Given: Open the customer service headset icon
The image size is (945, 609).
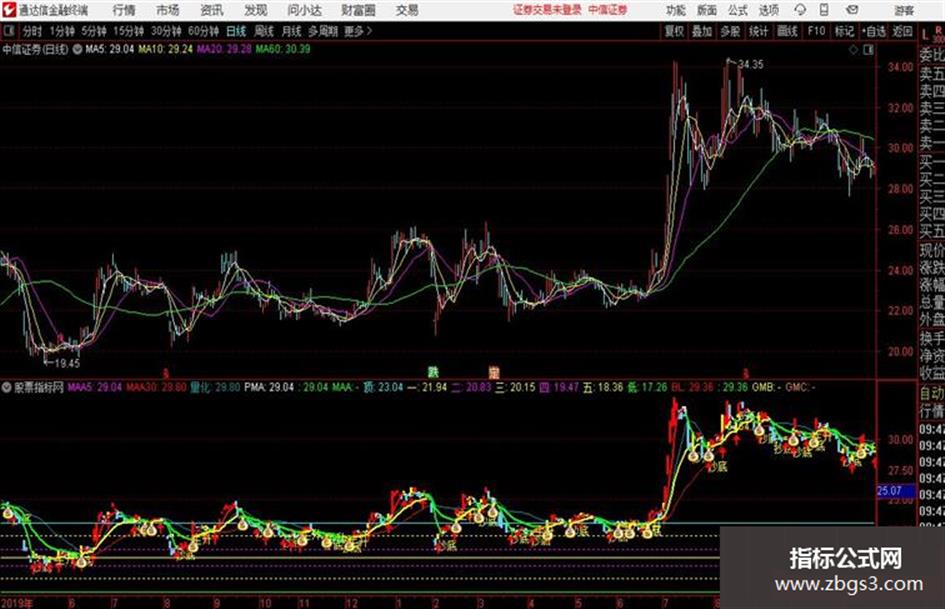Looking at the screenshot, I should (800, 10).
